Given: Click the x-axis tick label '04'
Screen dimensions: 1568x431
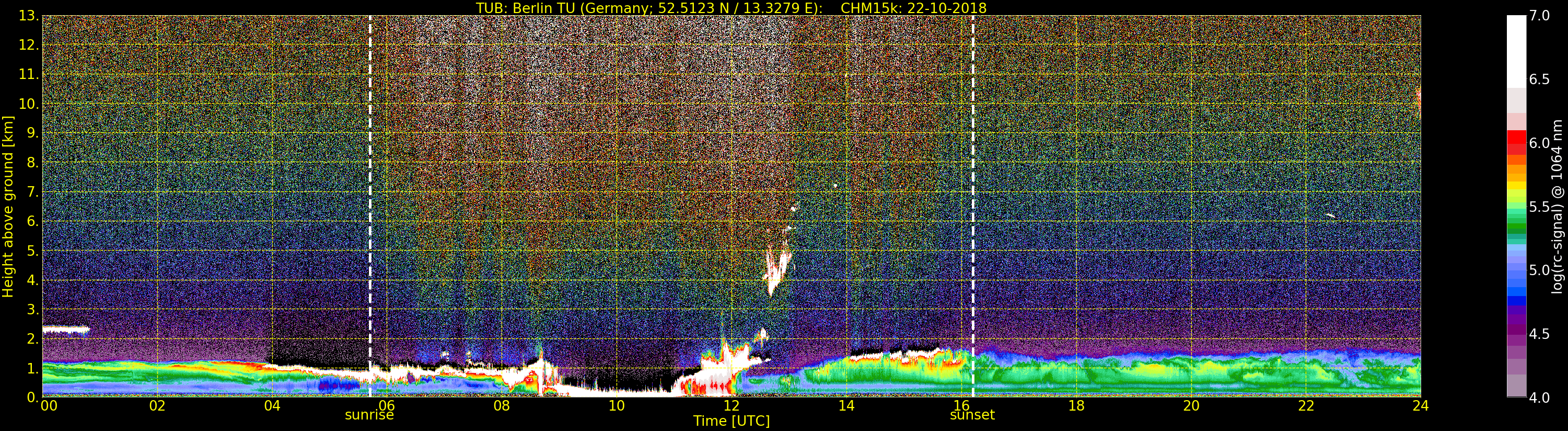Looking at the screenshot, I should (272, 406).
